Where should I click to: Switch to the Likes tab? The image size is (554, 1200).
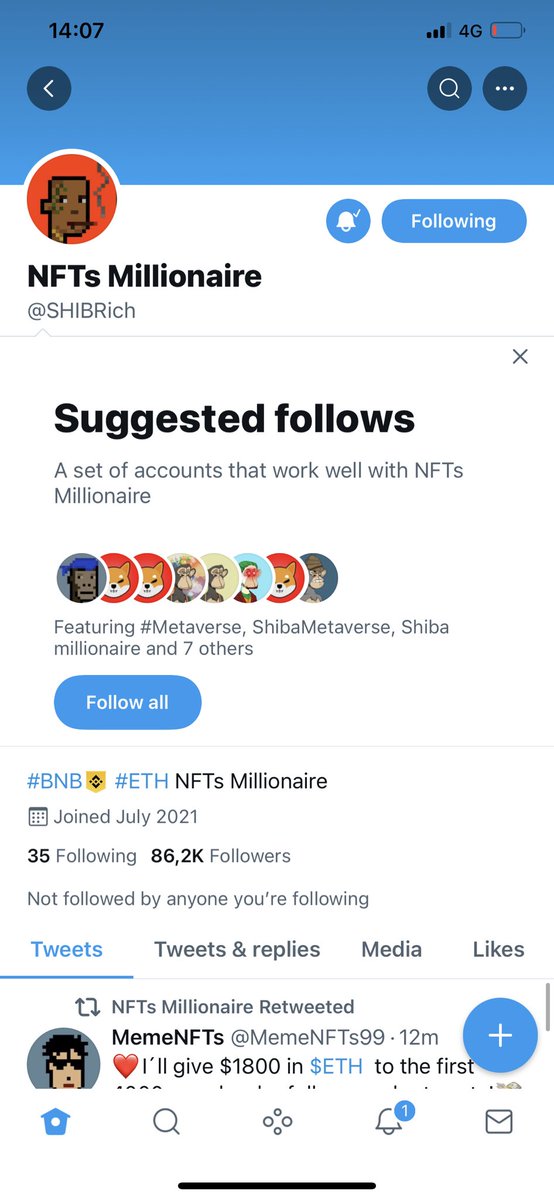[x=498, y=949]
